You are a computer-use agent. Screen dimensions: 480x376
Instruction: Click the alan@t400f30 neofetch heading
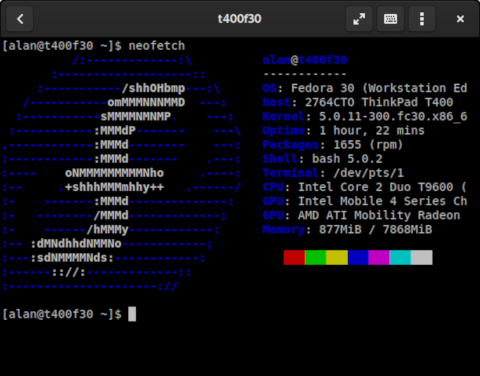point(305,60)
